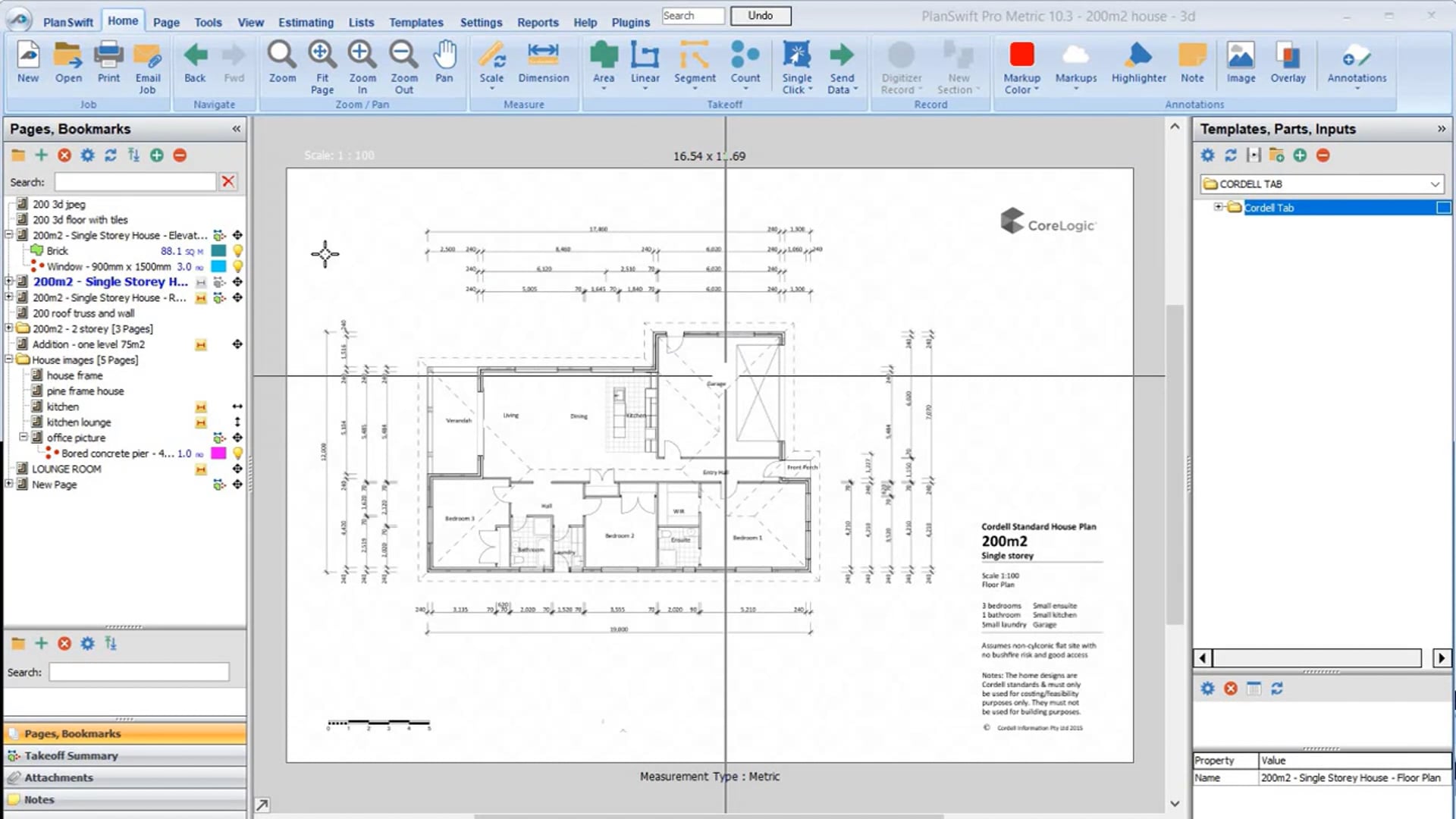Image resolution: width=1456 pixels, height=819 pixels.
Task: Select the Pan tool
Action: point(444,64)
